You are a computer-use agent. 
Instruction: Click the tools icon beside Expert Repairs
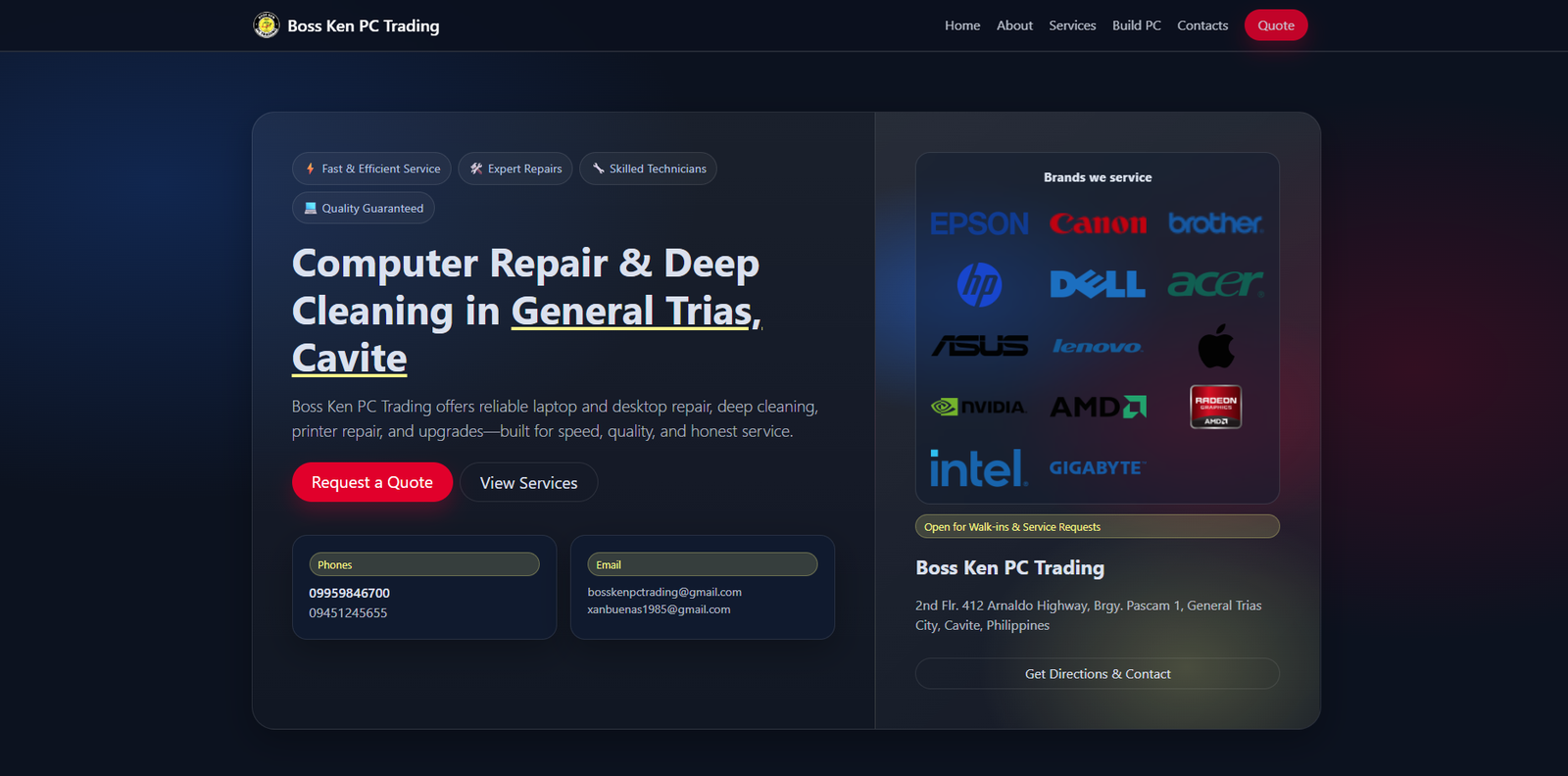point(476,169)
